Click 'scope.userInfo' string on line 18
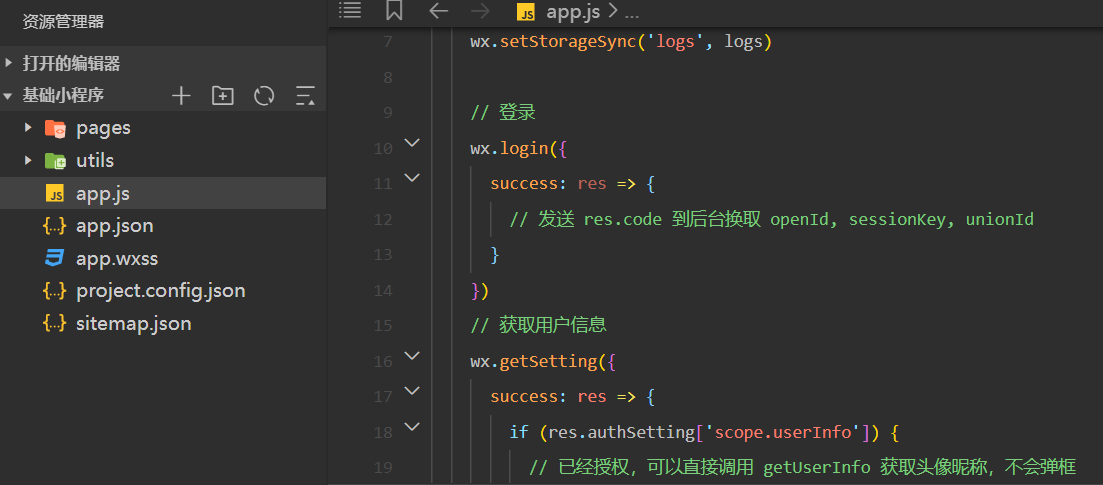 pos(783,432)
